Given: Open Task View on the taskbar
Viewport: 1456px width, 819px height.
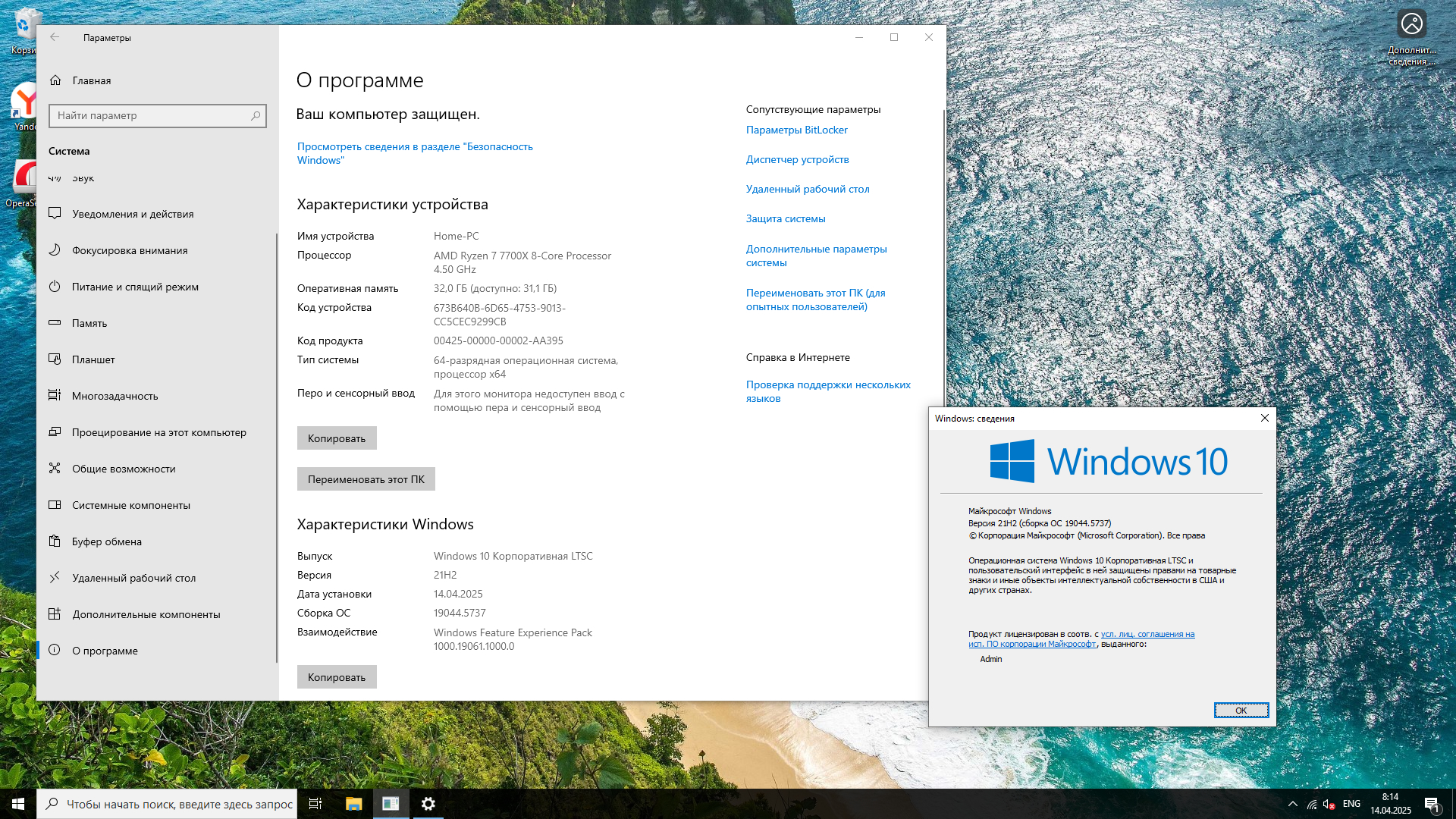Looking at the screenshot, I should 315,804.
